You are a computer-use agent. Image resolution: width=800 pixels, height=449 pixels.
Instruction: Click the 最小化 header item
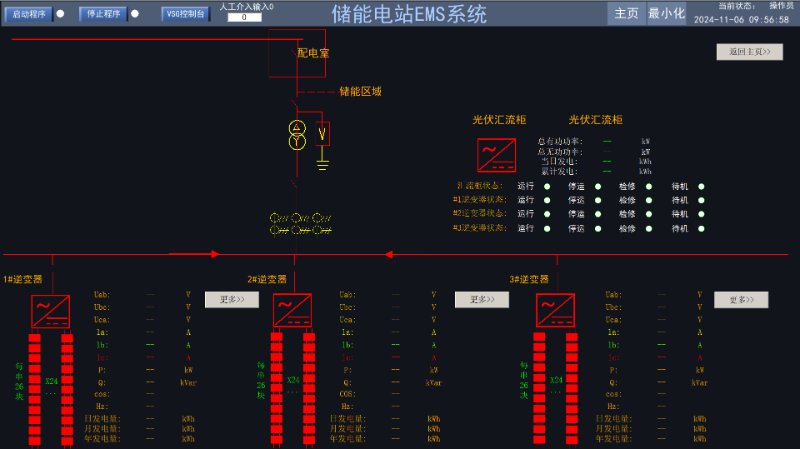(x=667, y=14)
